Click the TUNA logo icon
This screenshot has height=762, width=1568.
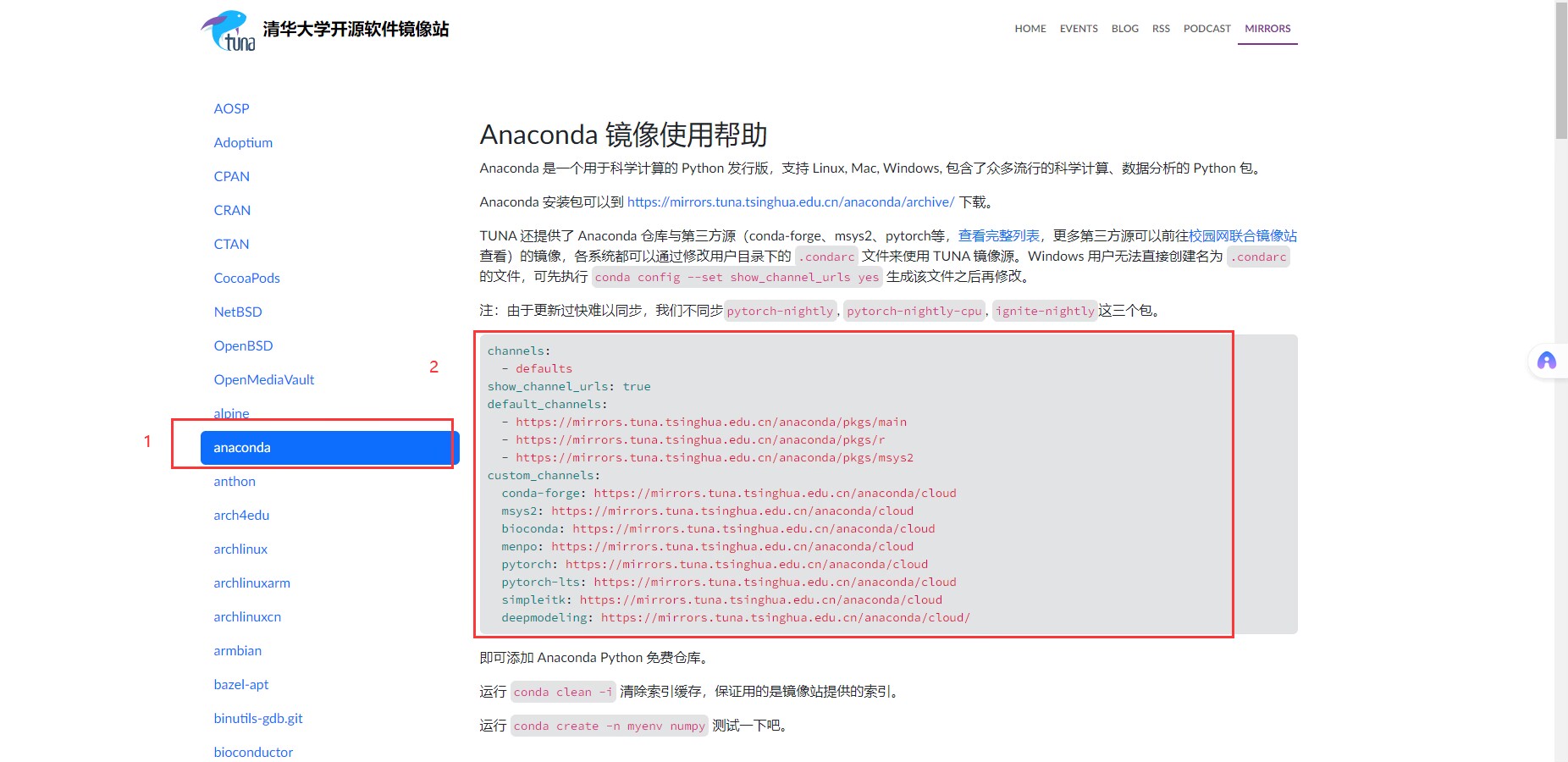228,30
